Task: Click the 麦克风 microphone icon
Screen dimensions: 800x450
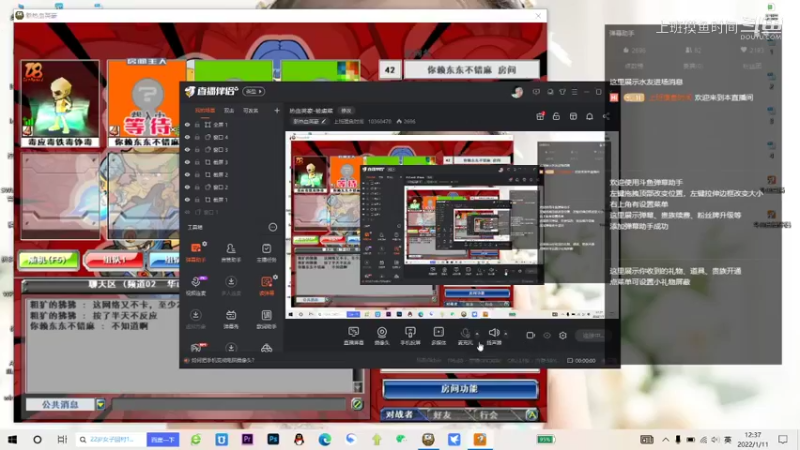Action: coord(465,333)
